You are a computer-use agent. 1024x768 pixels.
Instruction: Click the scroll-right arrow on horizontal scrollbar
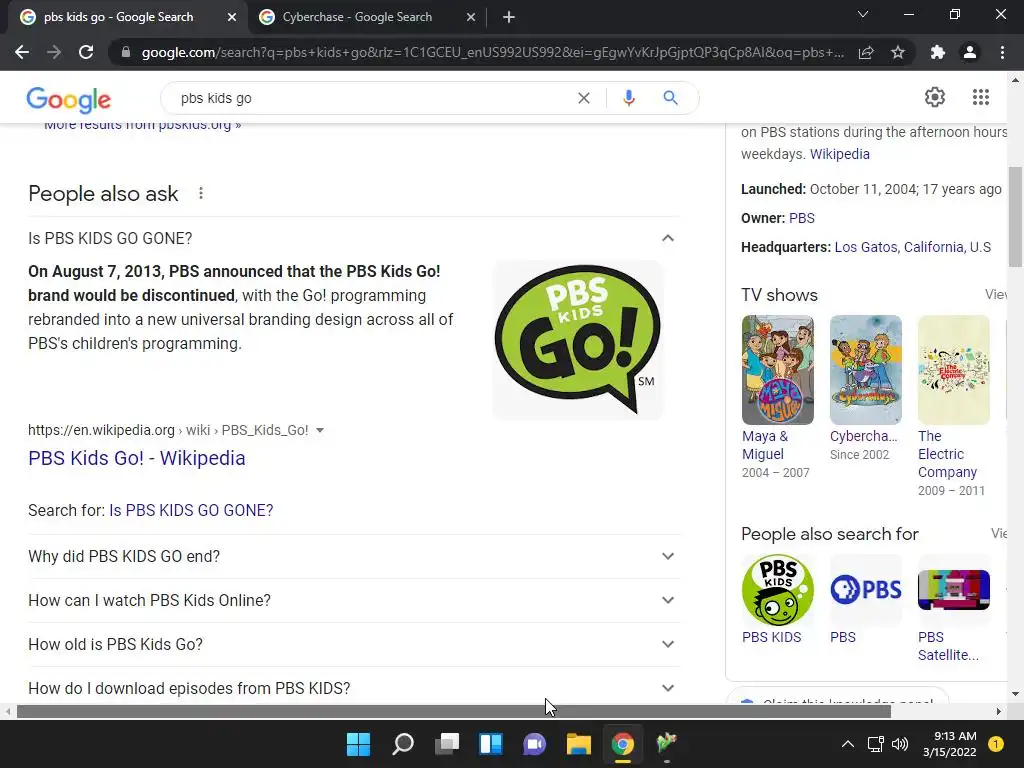click(x=999, y=711)
